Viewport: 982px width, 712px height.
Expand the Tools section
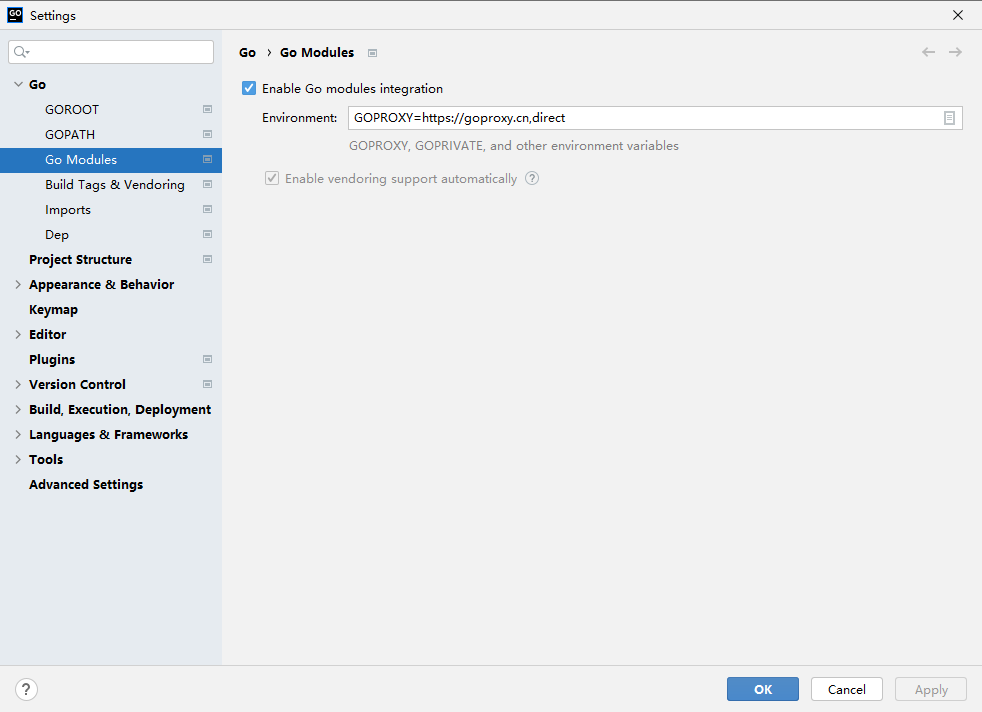tap(18, 460)
